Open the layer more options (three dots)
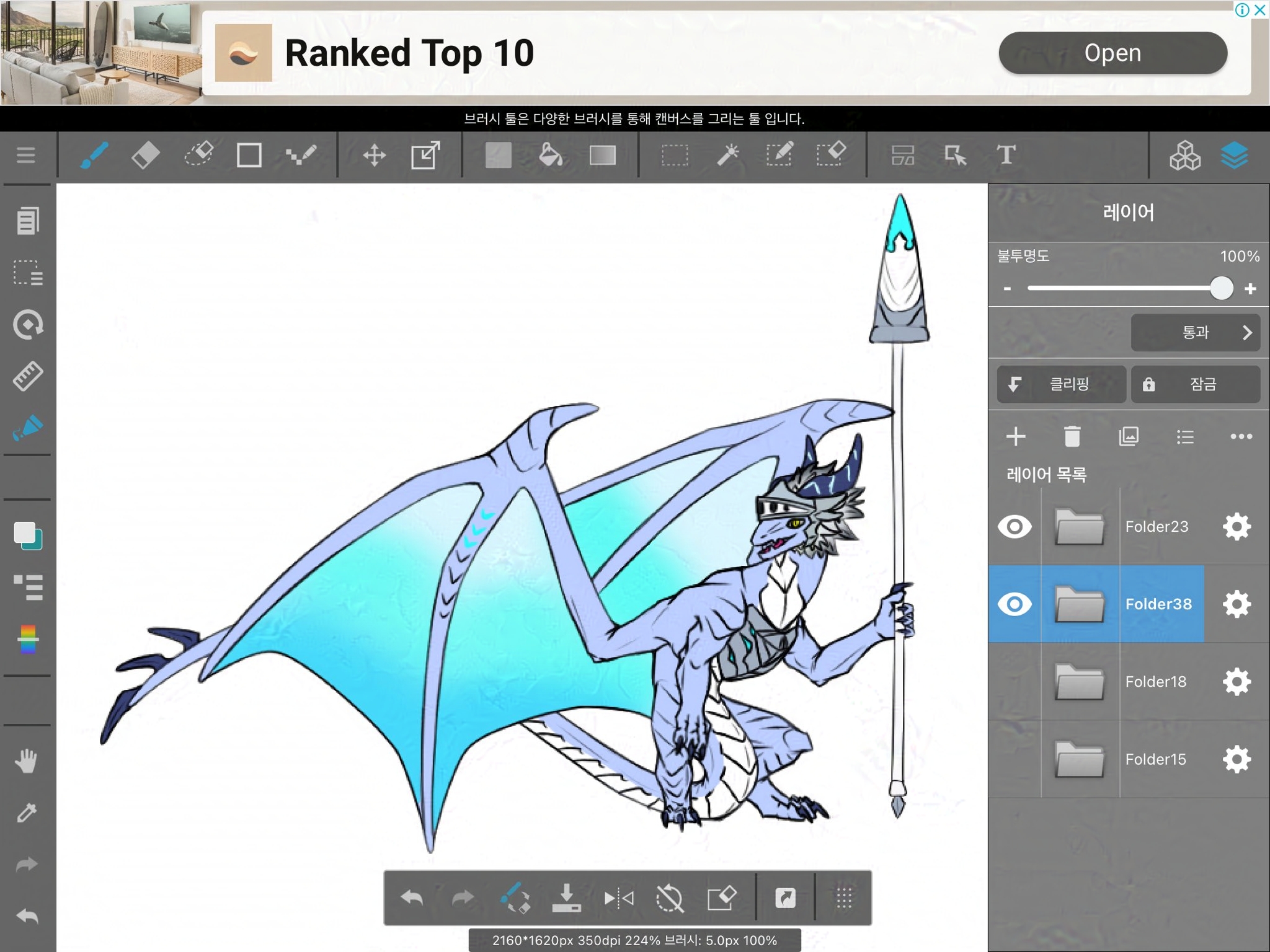 click(x=1241, y=436)
